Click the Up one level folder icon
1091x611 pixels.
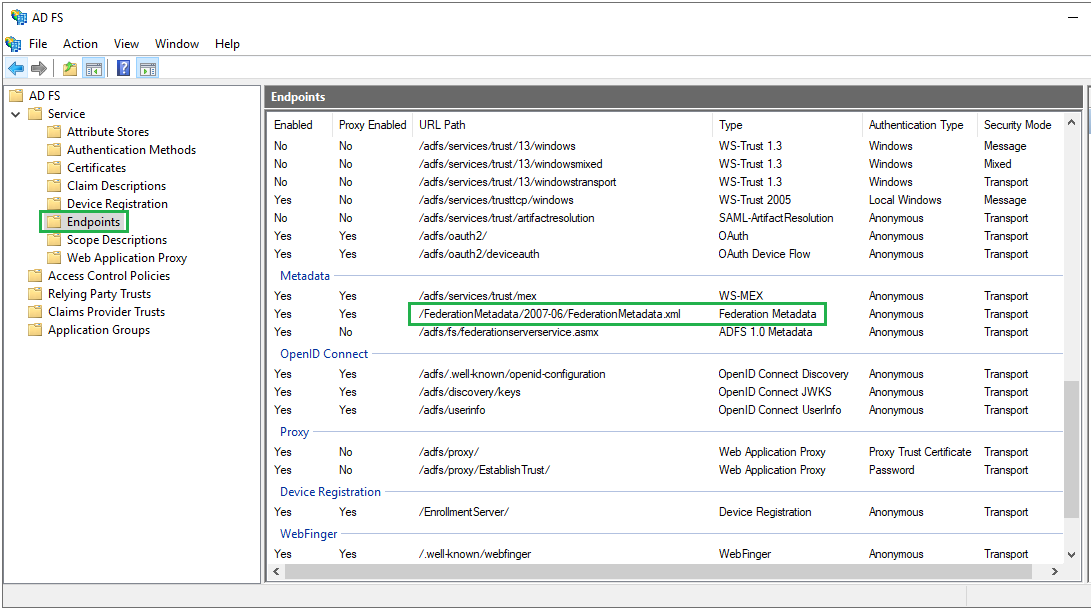pos(69,69)
